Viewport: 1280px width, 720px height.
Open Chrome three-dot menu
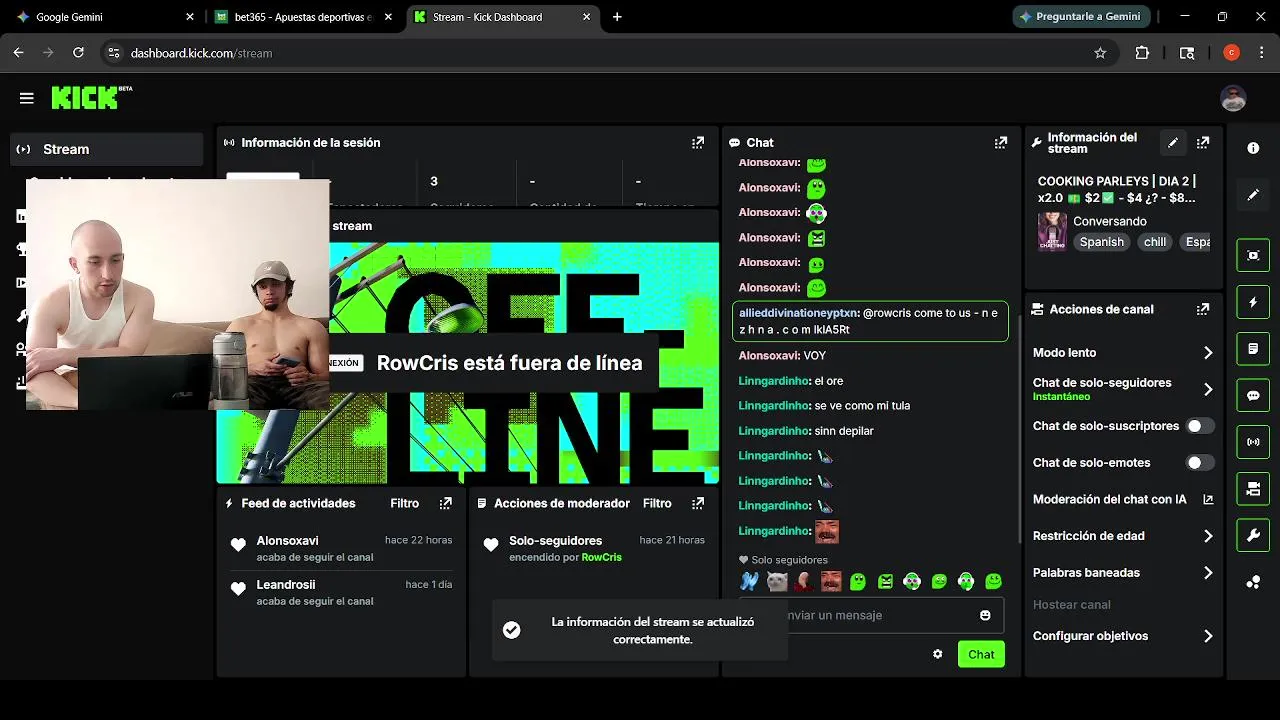coord(1262,53)
